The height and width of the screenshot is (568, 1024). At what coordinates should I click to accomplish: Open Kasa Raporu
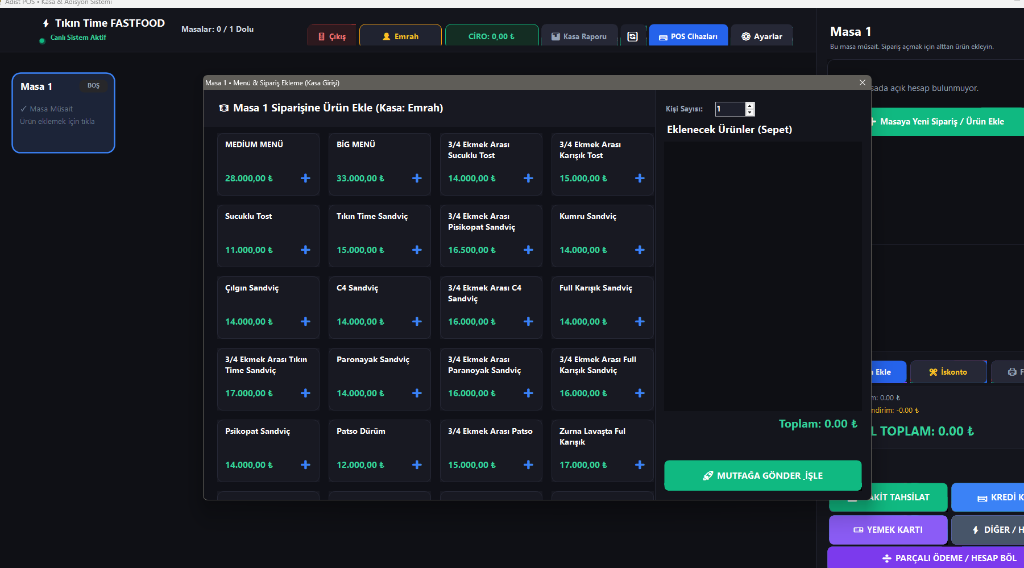point(579,37)
